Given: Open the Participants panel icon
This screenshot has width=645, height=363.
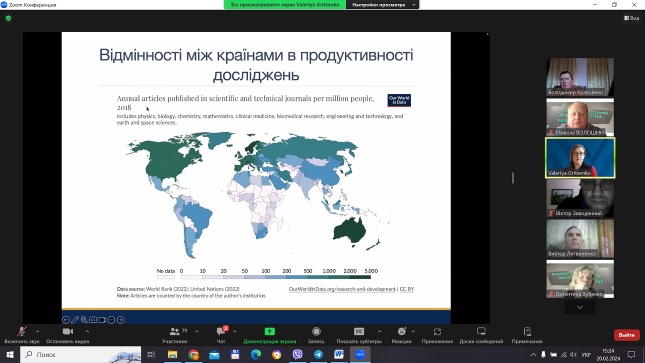Looking at the screenshot, I should click(x=174, y=332).
